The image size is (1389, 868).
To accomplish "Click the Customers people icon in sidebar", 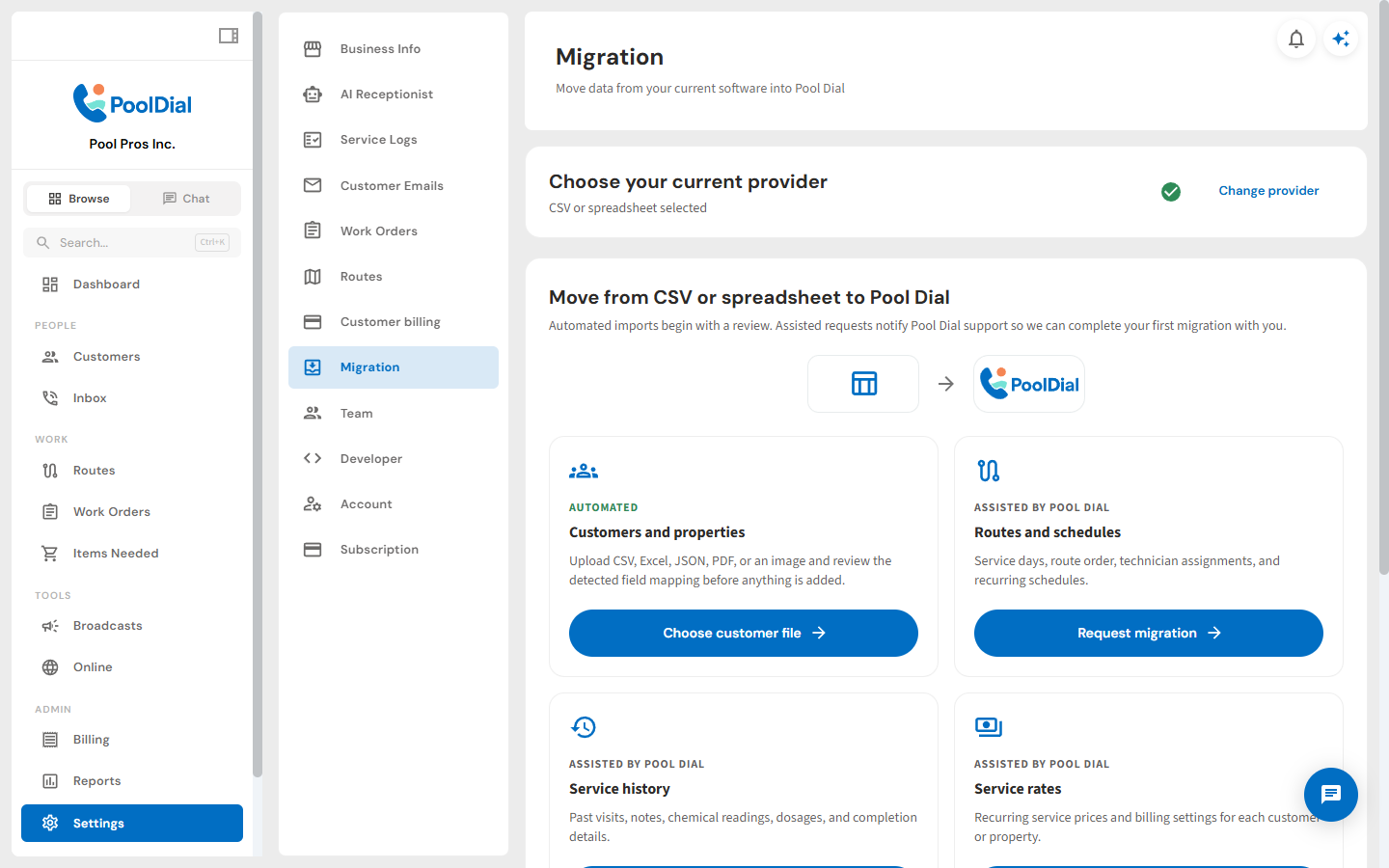I will click(x=50, y=357).
